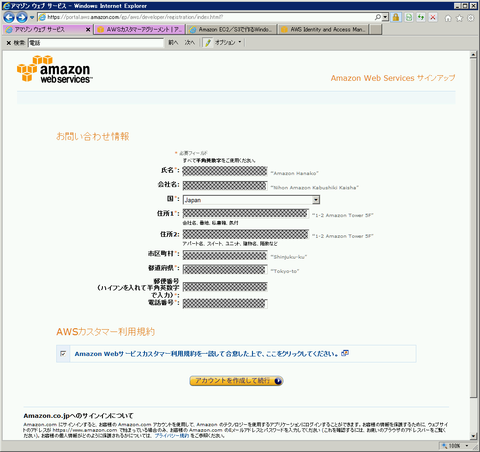The height and width of the screenshot is (452, 480).
Task: Click the 次へ (next) find button
Action: point(190,43)
